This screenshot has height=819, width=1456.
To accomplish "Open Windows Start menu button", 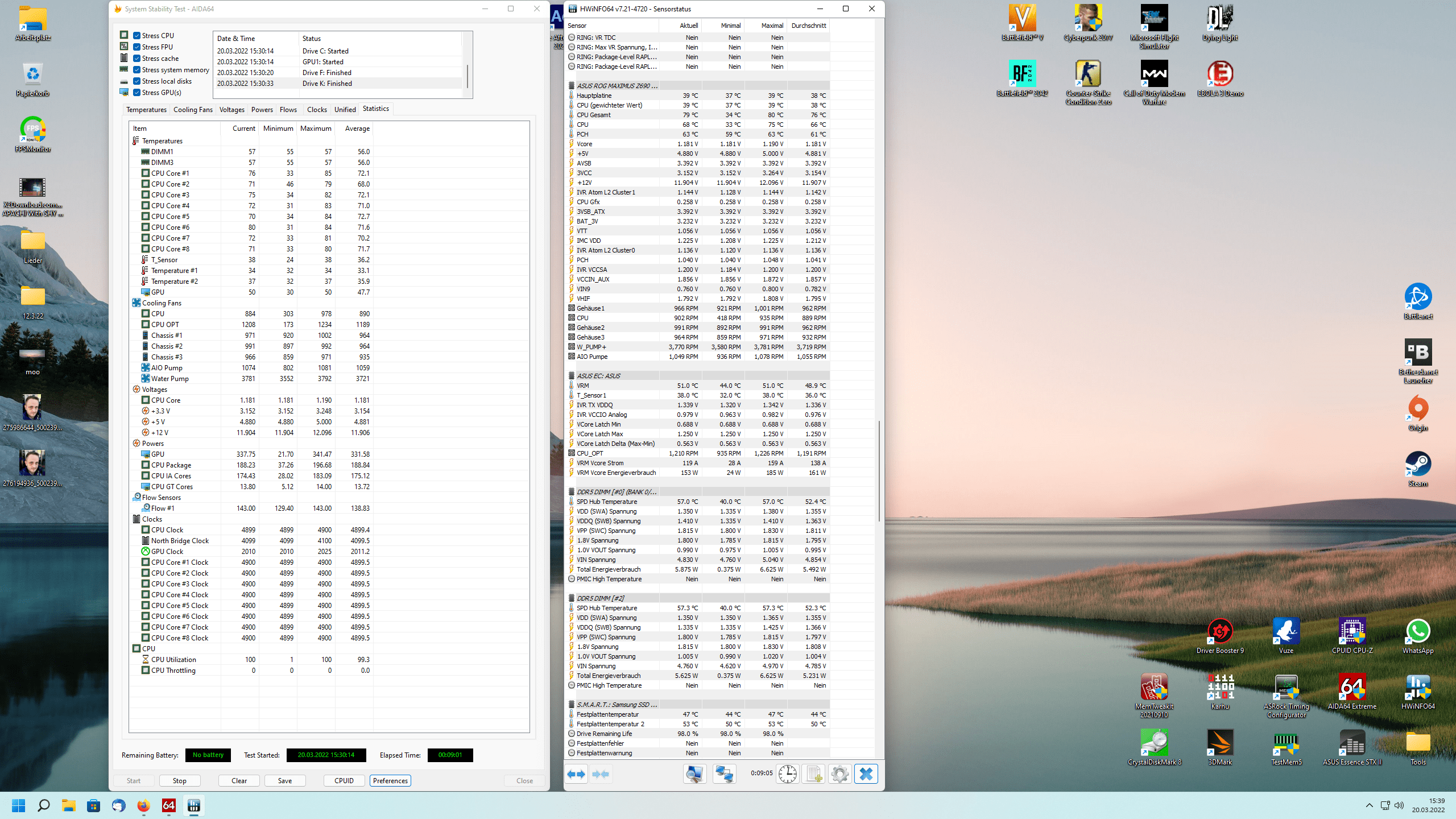I will (x=18, y=805).
